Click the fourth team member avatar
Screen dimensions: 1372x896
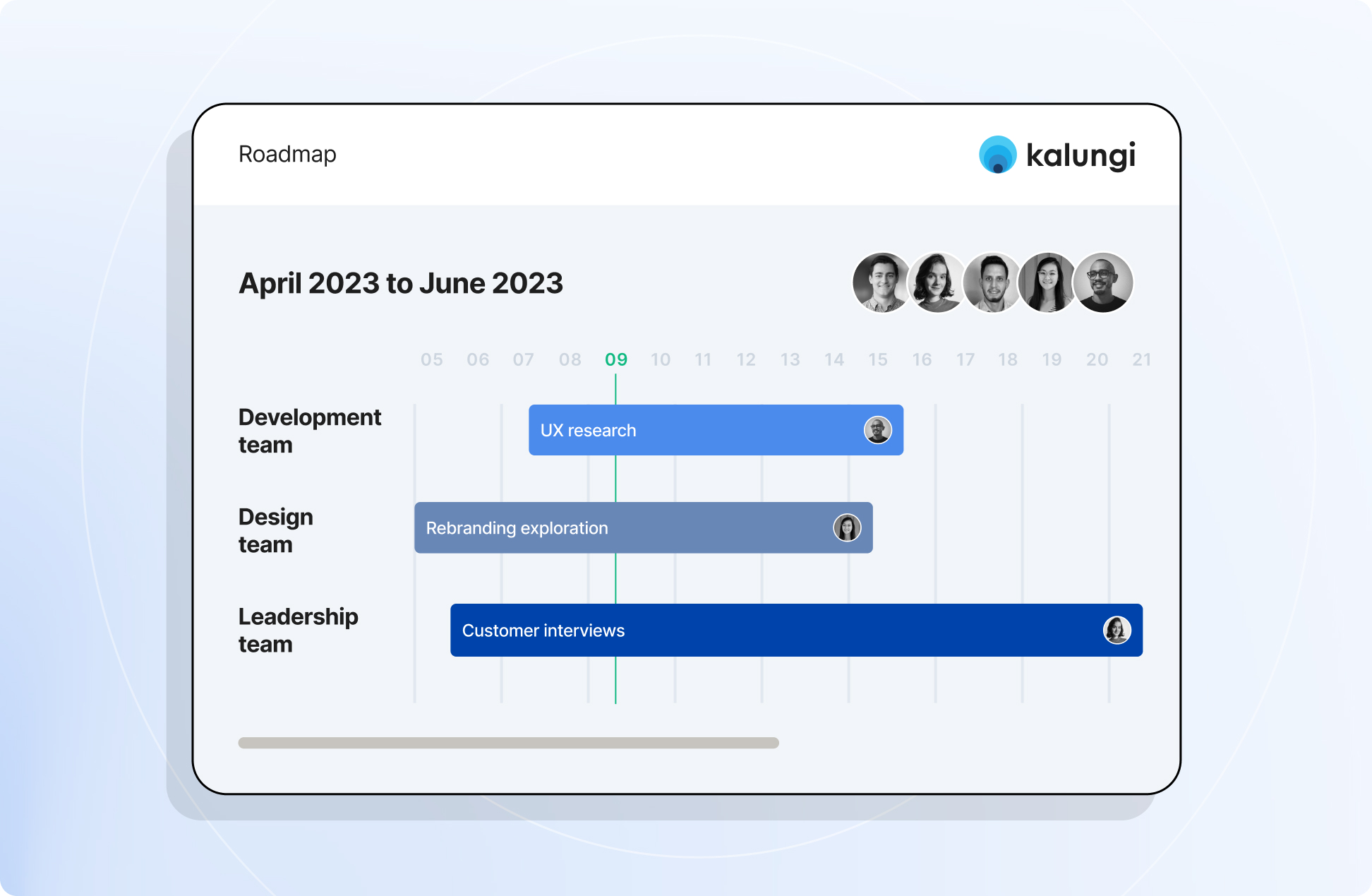coord(1047,282)
